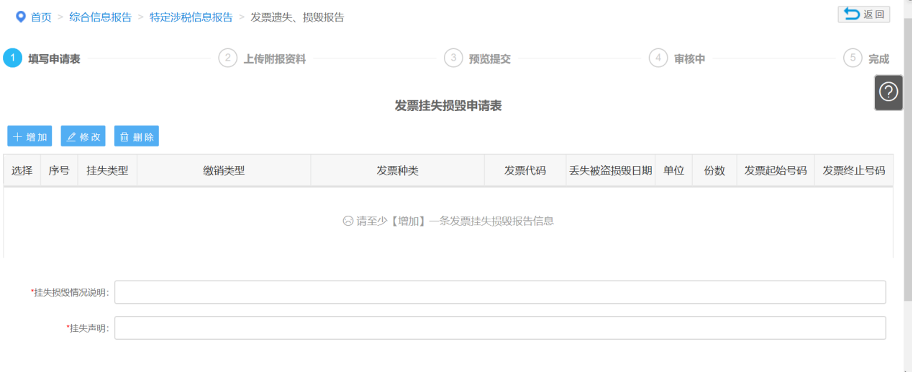Open the 特定涉税信息报告 breadcrumb link

[191, 17]
